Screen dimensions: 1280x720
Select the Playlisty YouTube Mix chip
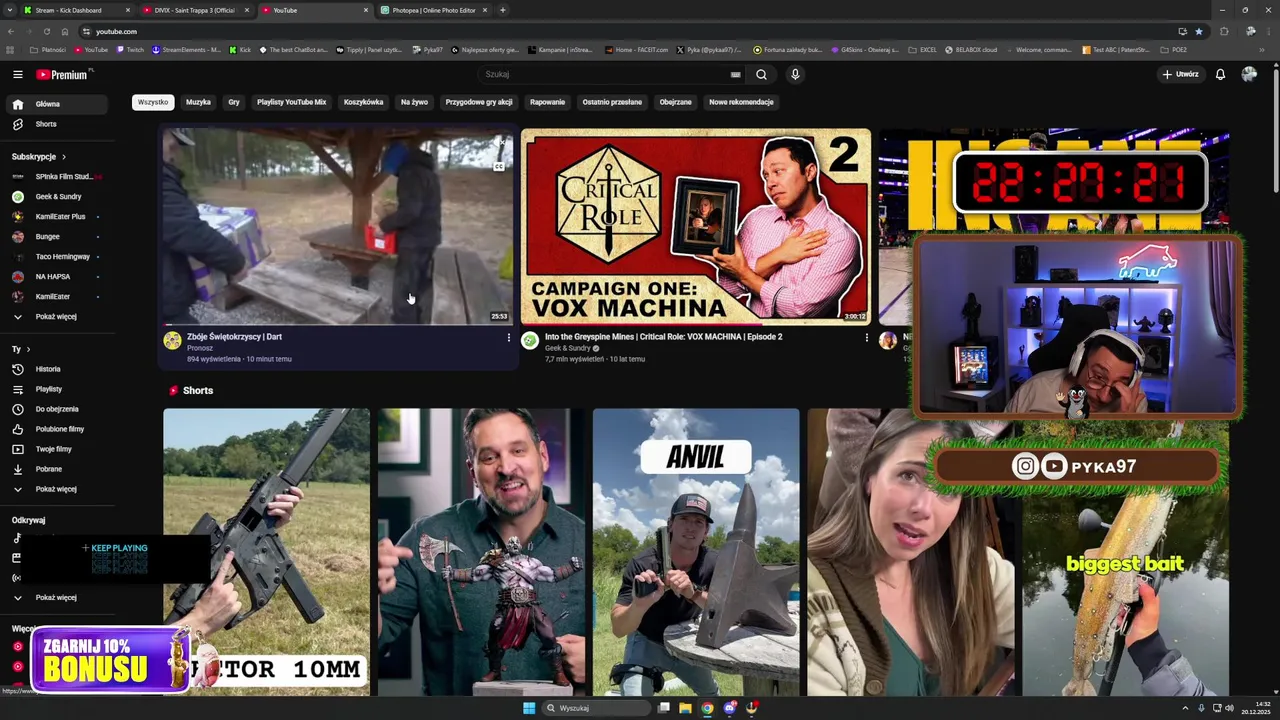291,102
